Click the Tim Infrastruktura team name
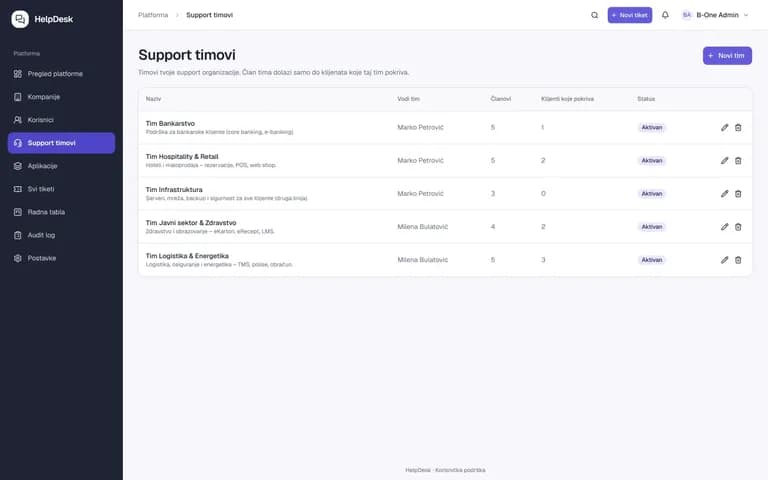The width and height of the screenshot is (768, 480). click(174, 190)
